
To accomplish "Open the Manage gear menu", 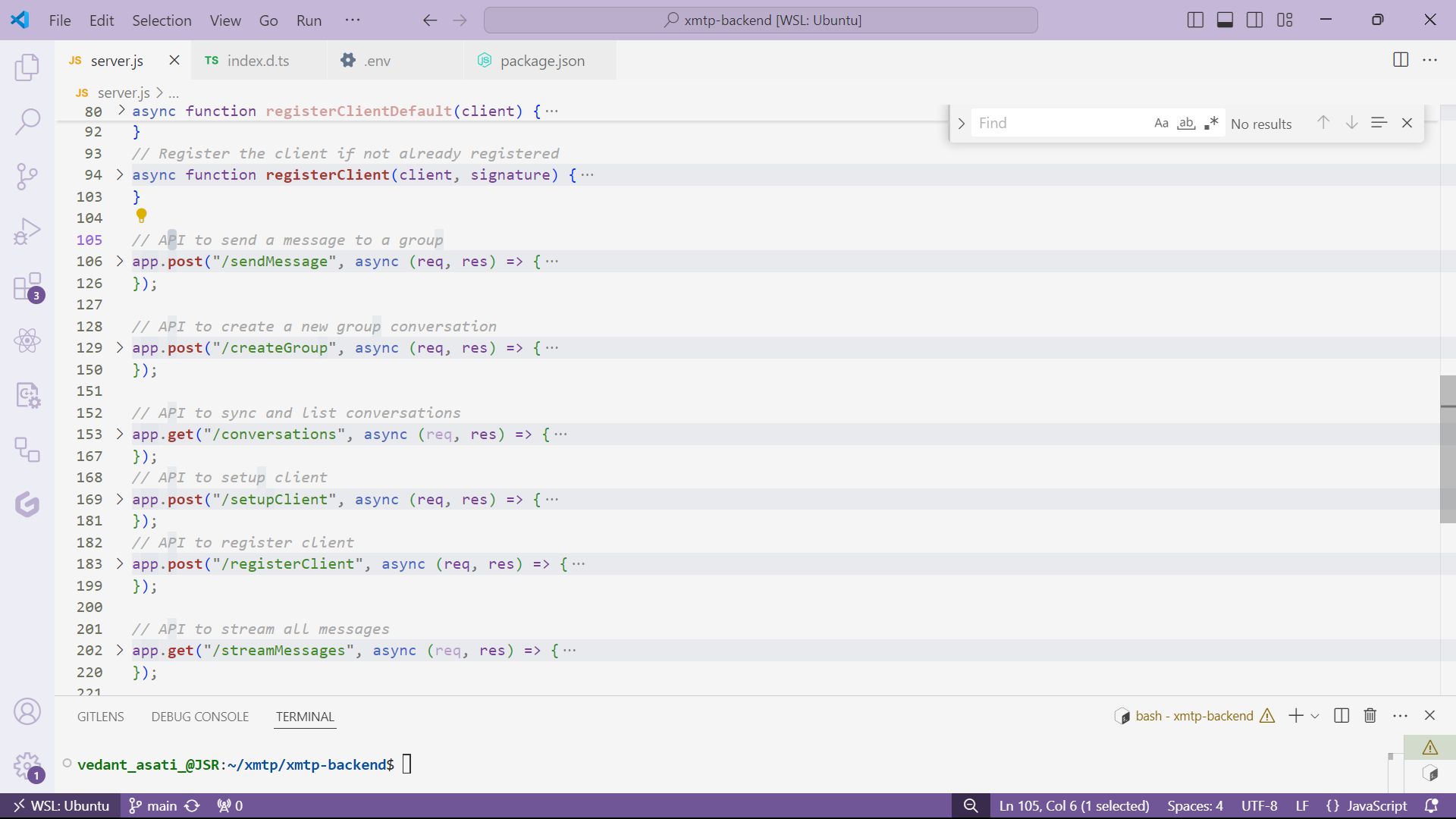I will click(x=27, y=766).
